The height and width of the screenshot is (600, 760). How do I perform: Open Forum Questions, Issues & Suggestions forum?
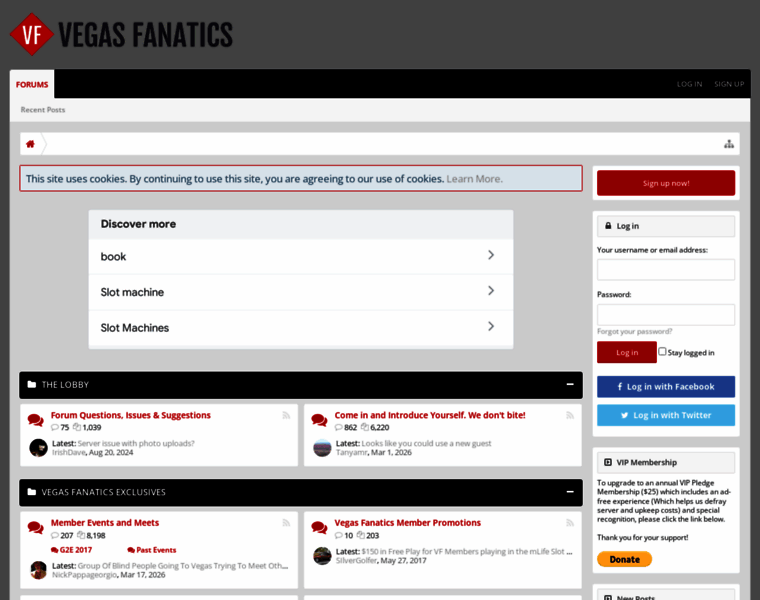click(131, 415)
